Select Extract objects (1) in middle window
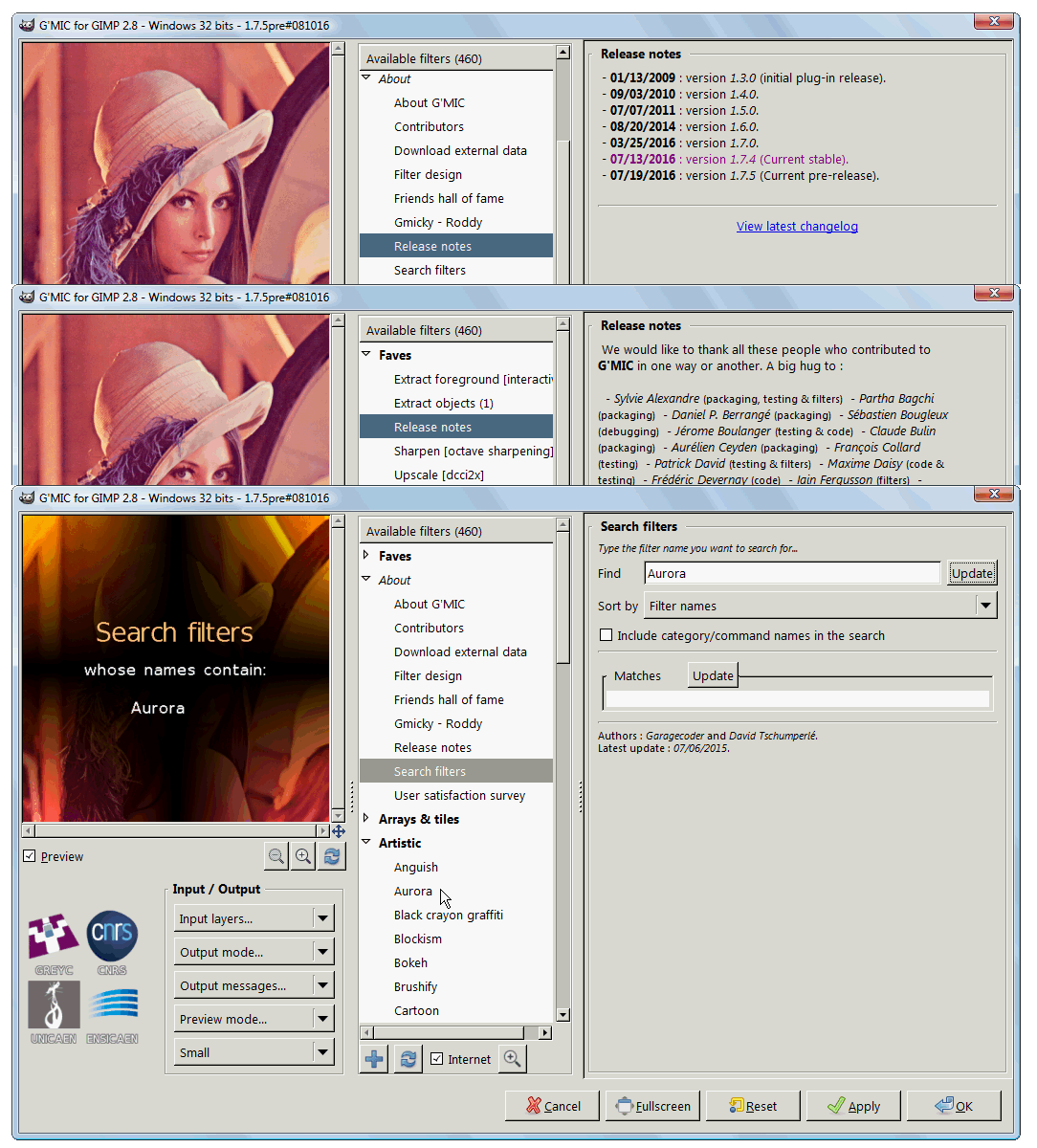 (x=444, y=403)
